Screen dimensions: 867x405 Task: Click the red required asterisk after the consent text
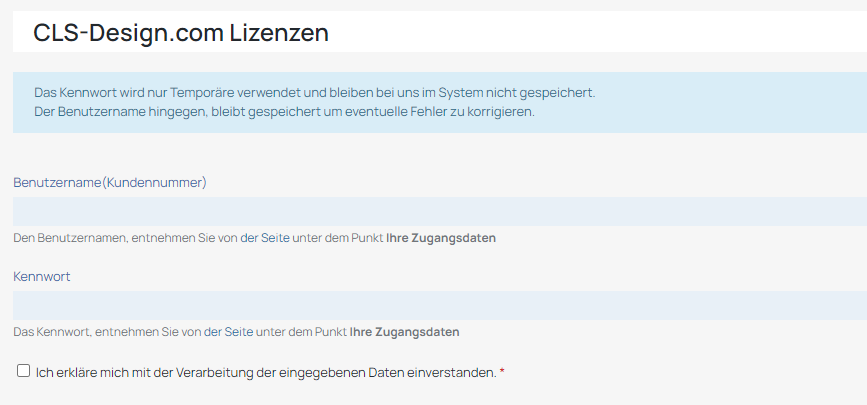(x=502, y=373)
